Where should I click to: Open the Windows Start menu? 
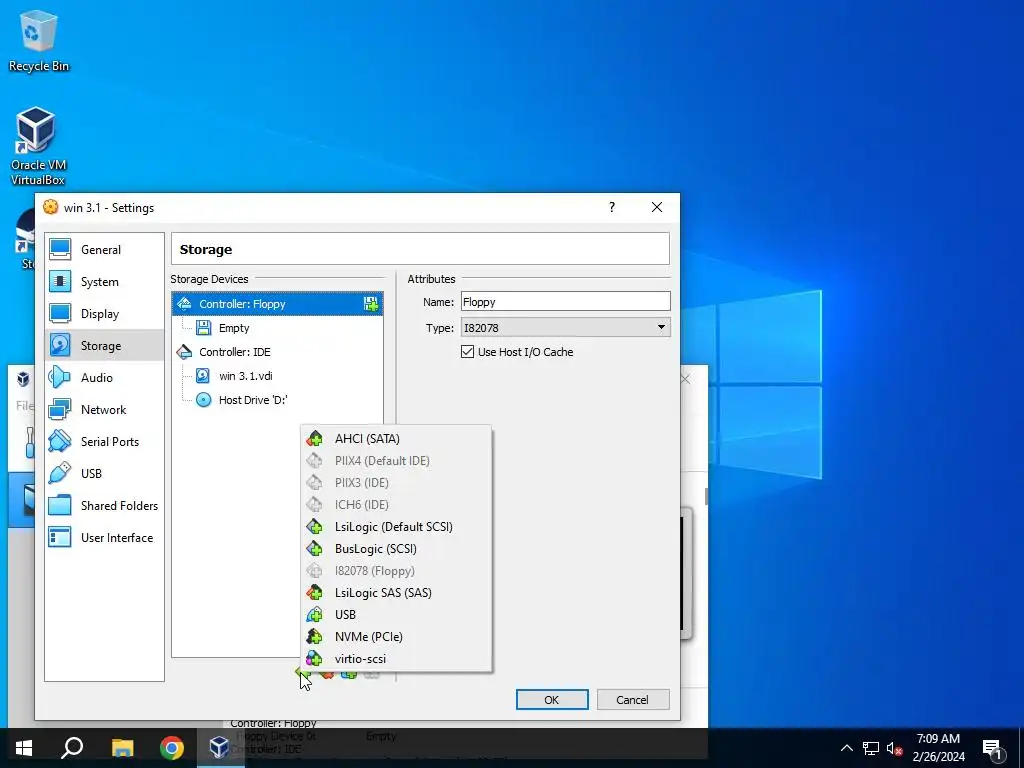(24, 748)
